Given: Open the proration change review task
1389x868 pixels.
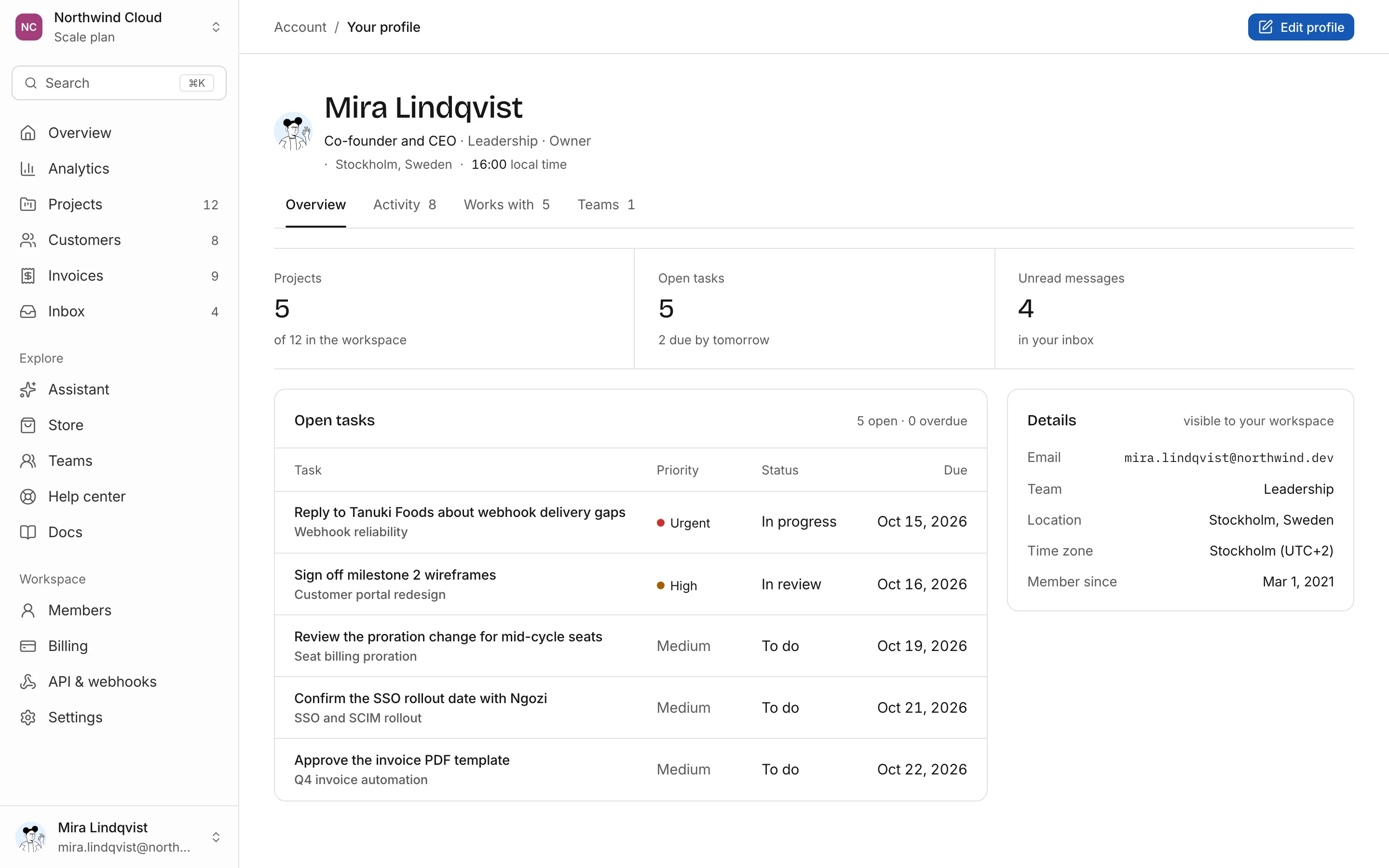Looking at the screenshot, I should [448, 637].
